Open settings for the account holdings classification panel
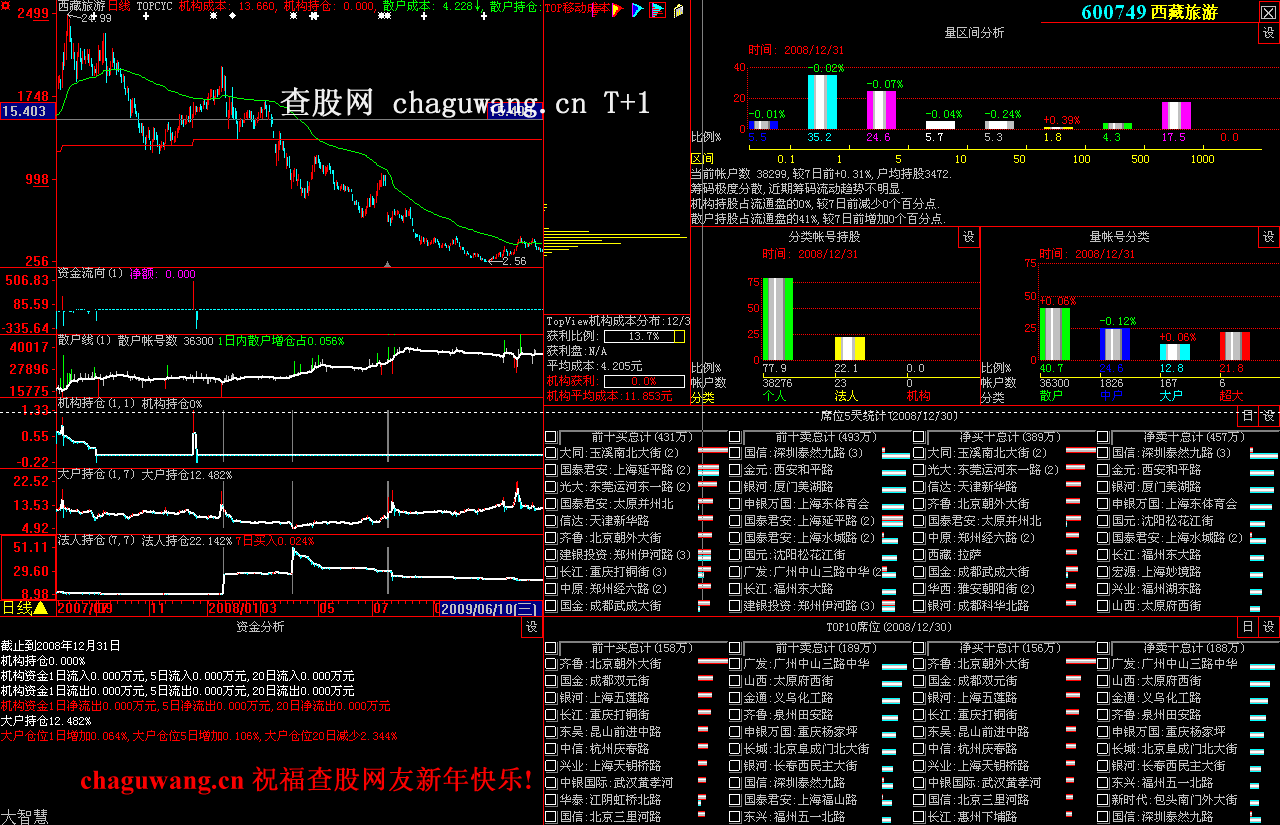Image resolution: width=1280 pixels, height=825 pixels. 968,237
